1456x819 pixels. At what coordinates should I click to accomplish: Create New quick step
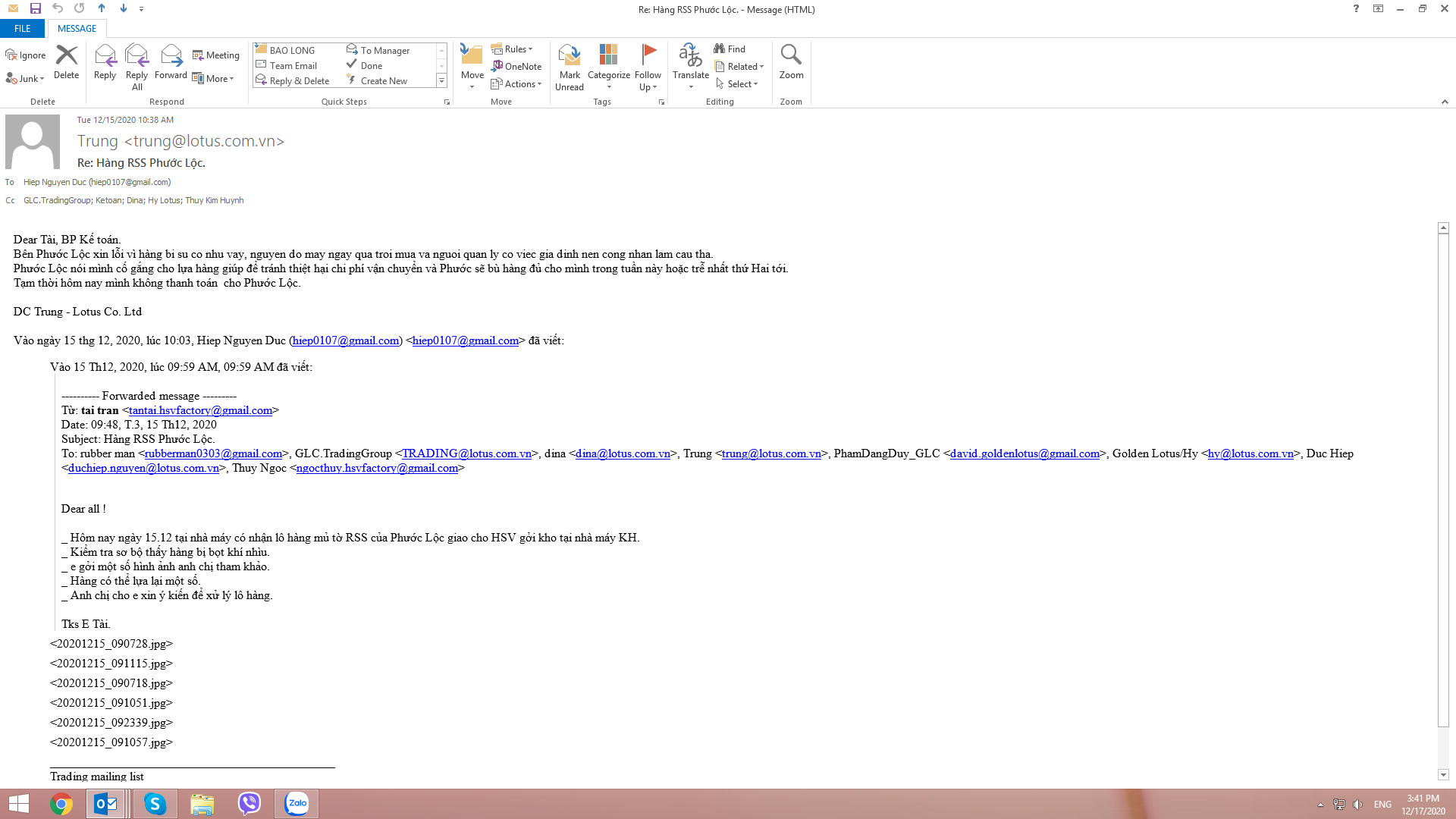(377, 80)
